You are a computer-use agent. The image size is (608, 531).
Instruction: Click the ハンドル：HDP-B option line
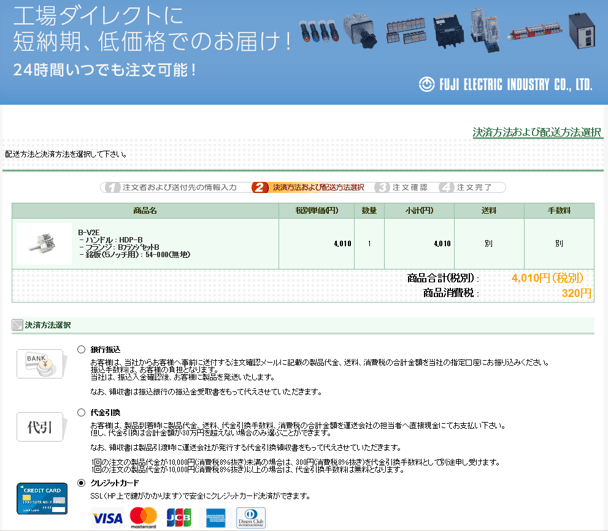111,240
